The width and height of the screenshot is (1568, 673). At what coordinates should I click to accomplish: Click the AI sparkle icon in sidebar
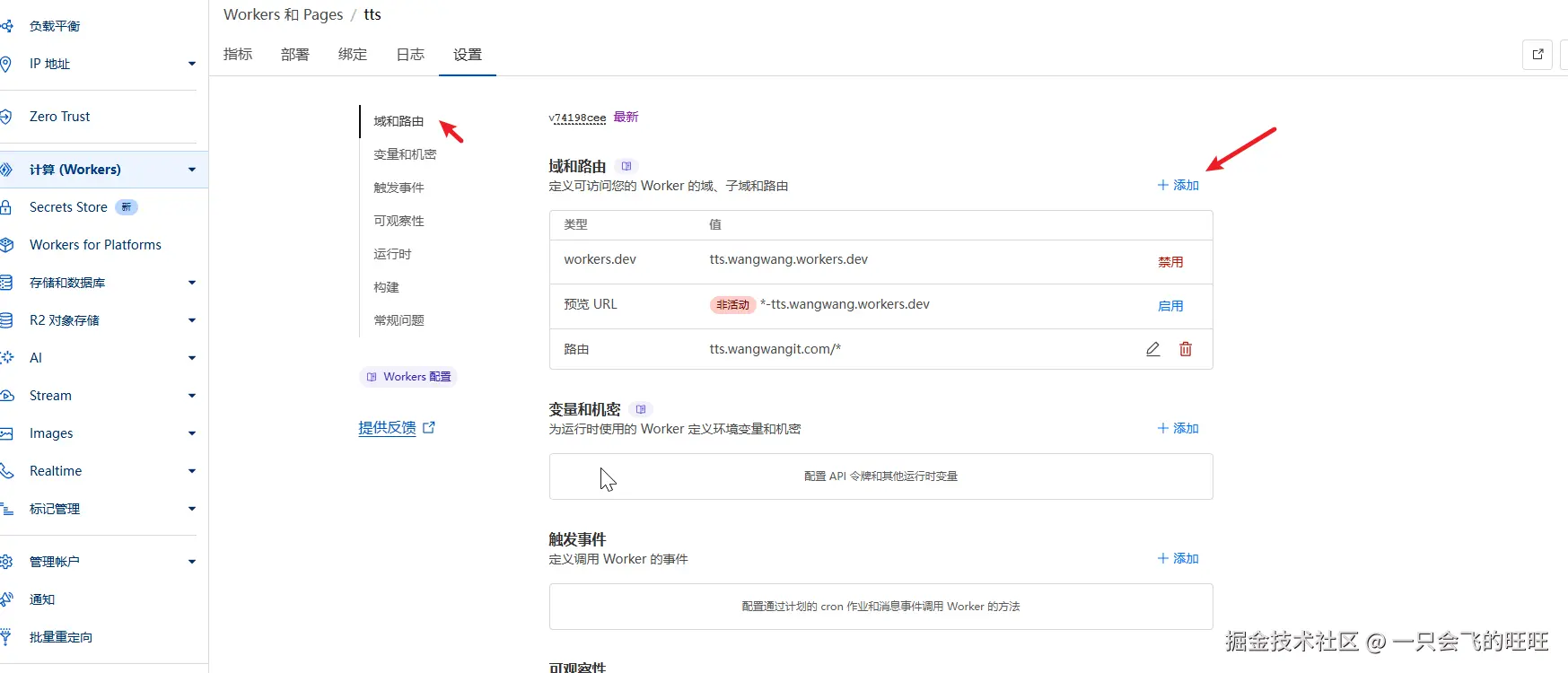[6, 358]
